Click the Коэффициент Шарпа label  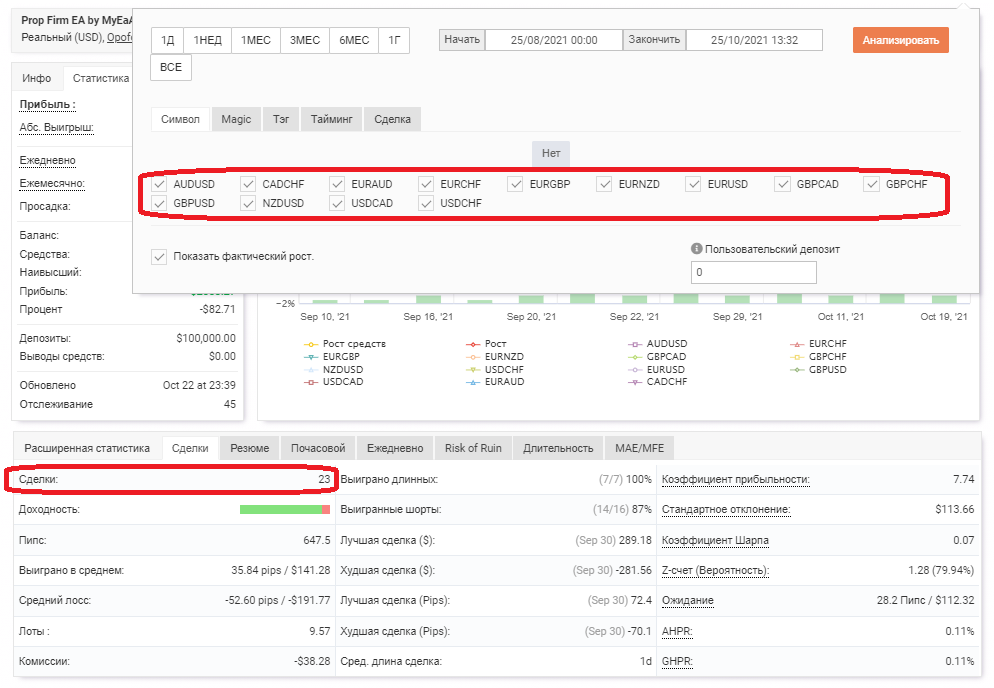(x=715, y=540)
